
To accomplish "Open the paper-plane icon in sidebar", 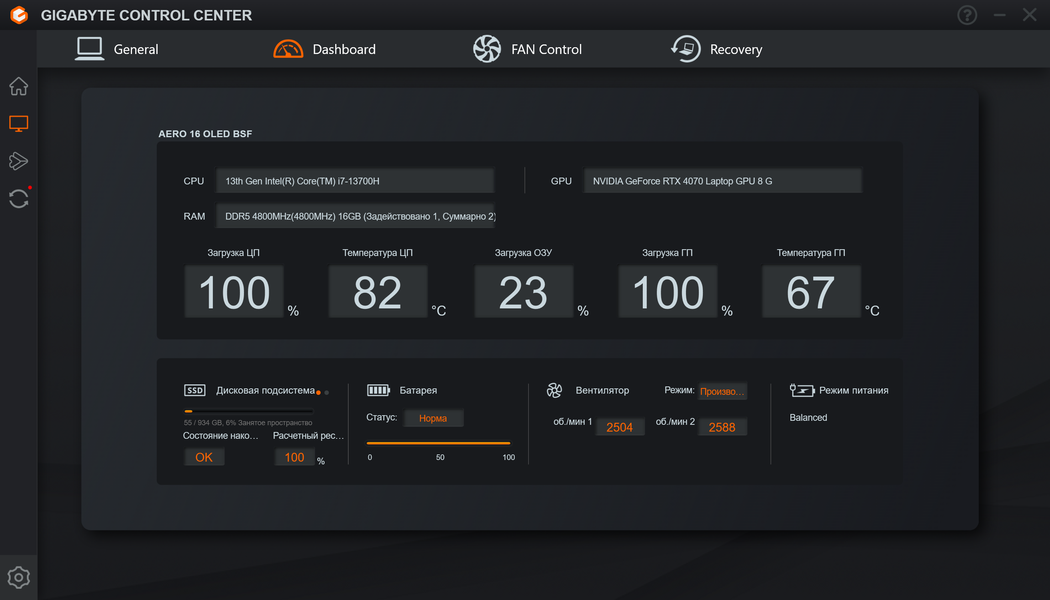I will 19,161.
